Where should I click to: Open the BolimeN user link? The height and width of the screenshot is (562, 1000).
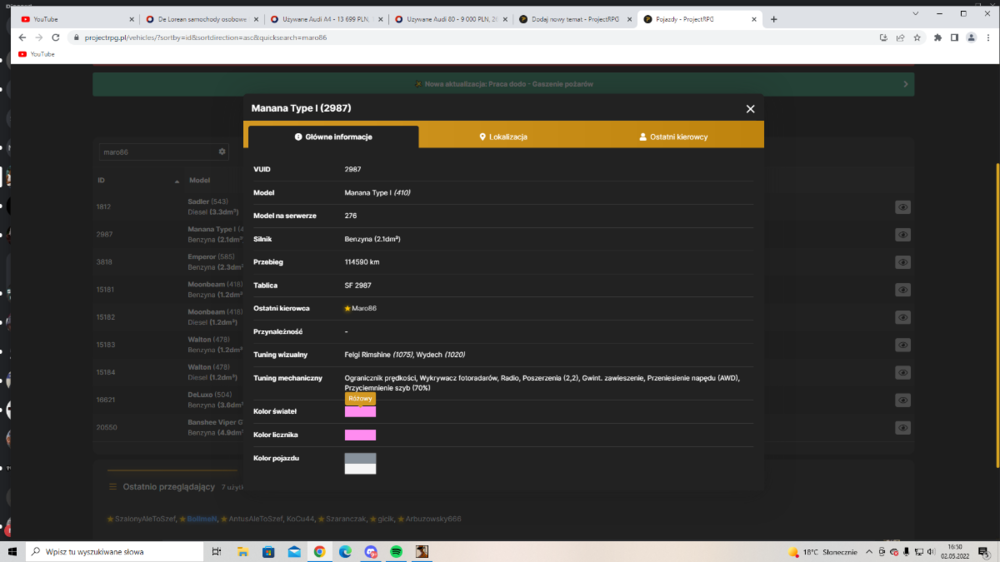click(x=202, y=519)
